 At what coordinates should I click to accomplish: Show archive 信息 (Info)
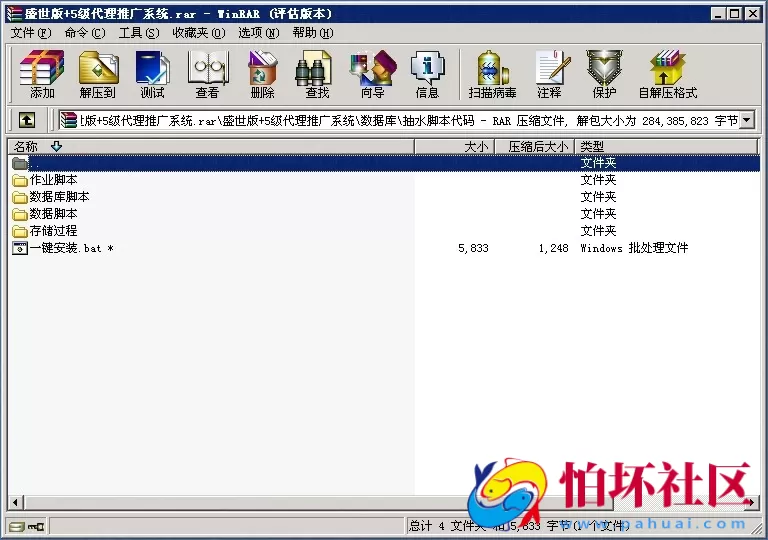tap(427, 74)
